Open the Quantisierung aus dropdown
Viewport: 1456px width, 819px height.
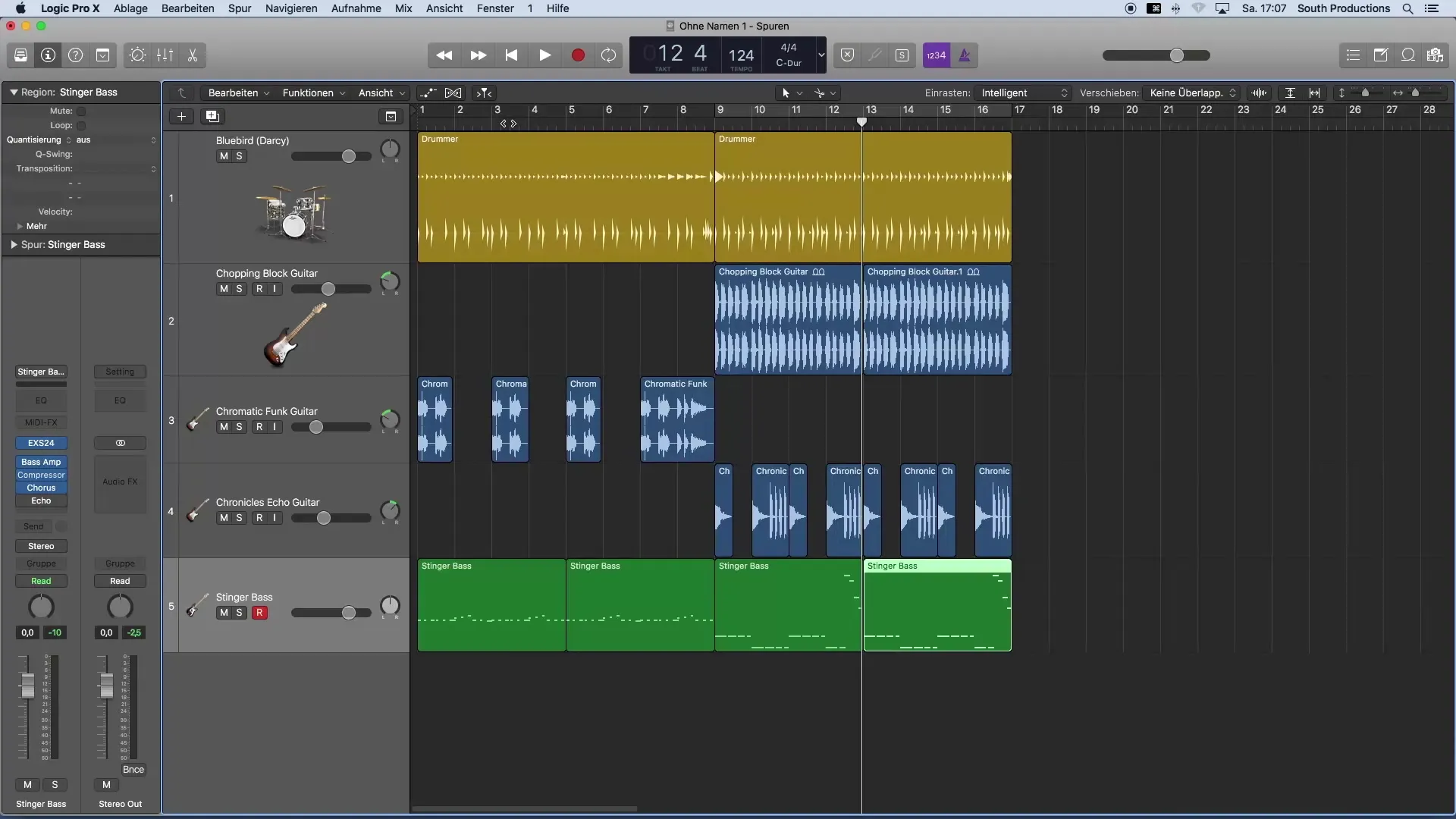click(115, 140)
